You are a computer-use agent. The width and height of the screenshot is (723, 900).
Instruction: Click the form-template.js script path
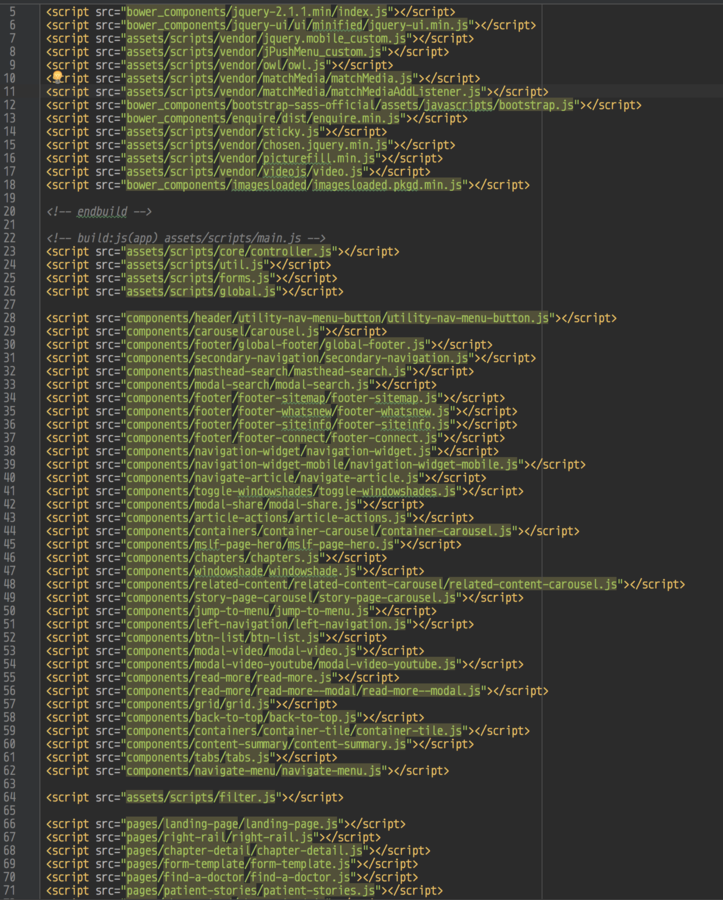pos(238,864)
